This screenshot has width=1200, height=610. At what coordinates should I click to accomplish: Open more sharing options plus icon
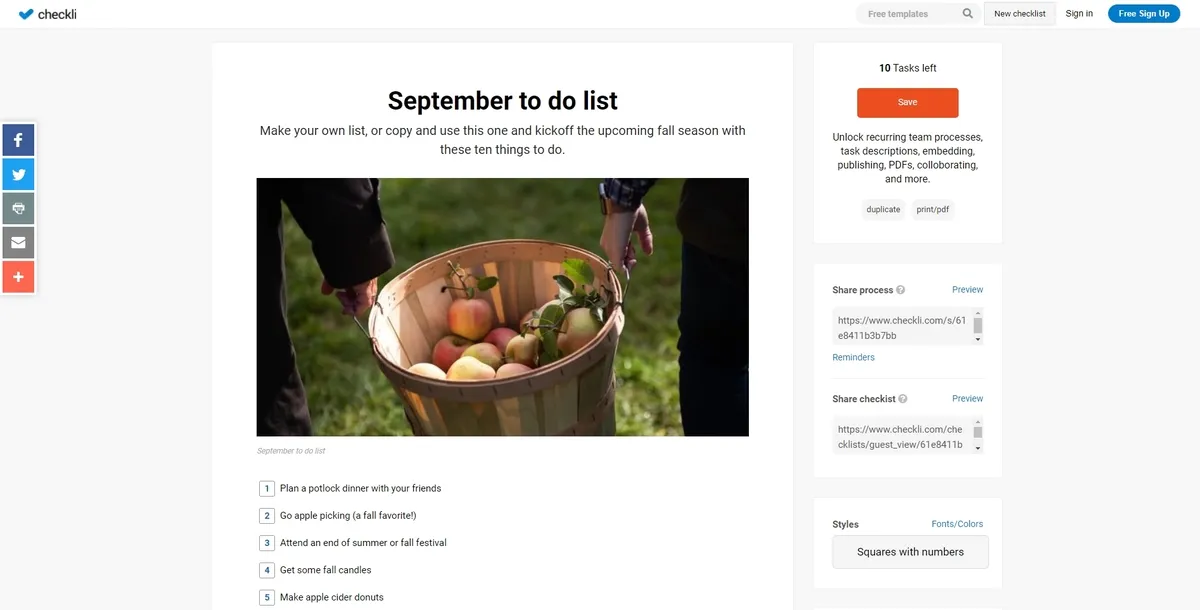[x=18, y=276]
